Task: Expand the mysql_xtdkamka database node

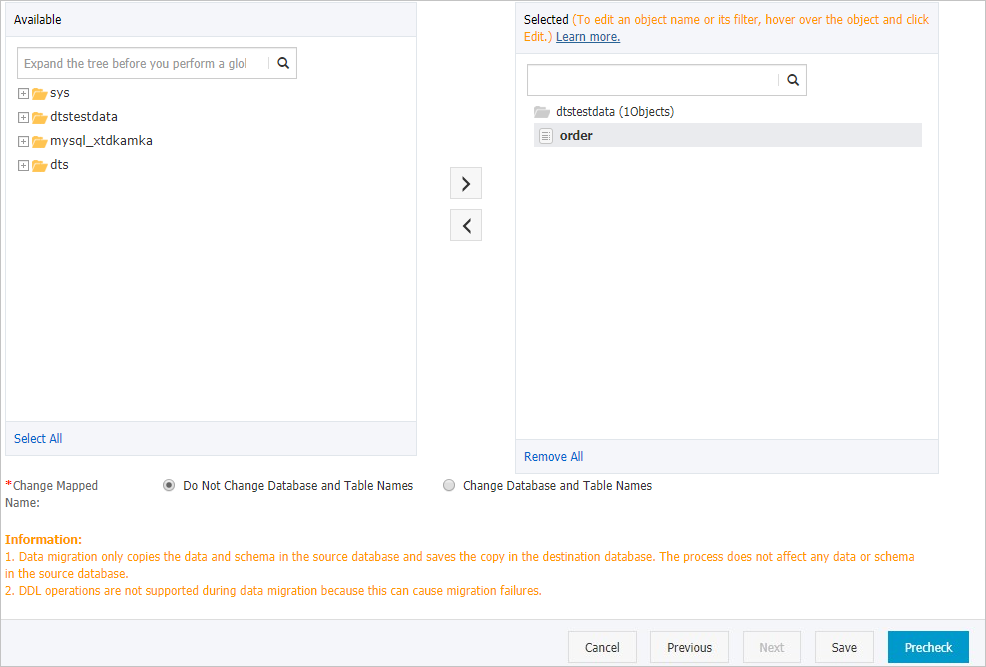Action: (x=22, y=140)
